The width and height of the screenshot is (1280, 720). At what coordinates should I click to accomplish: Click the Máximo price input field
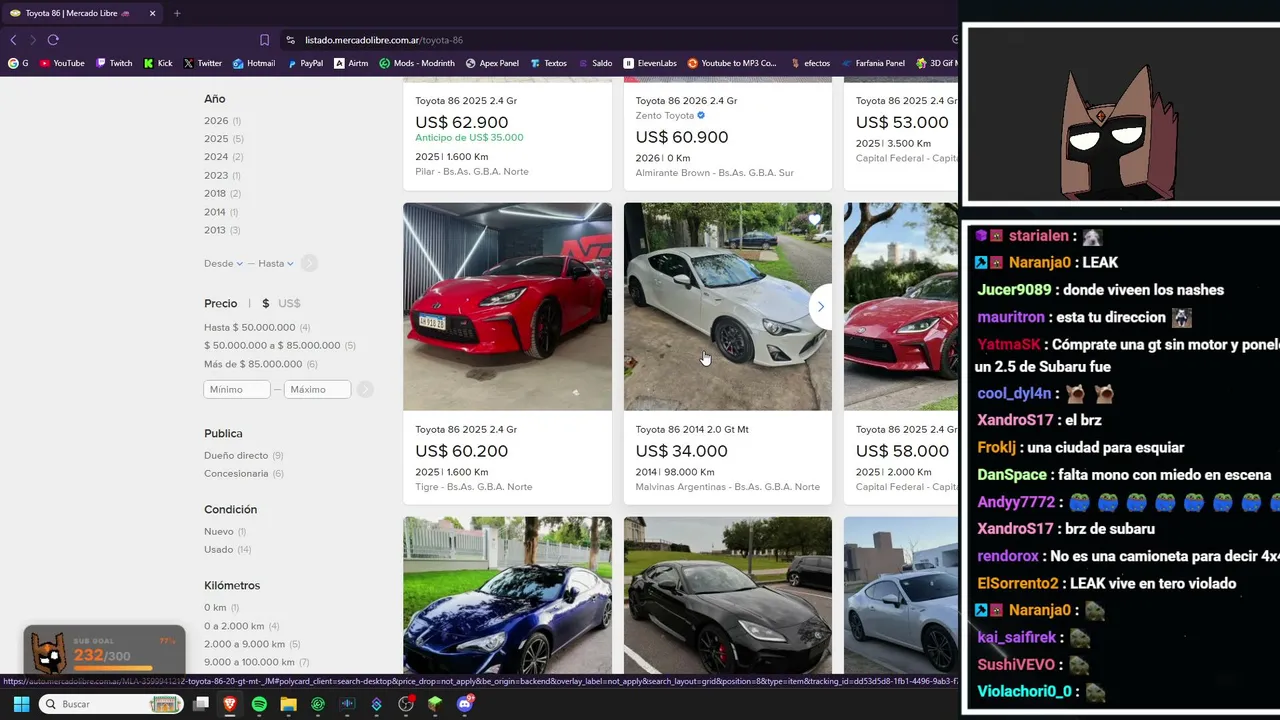pyautogui.click(x=318, y=389)
